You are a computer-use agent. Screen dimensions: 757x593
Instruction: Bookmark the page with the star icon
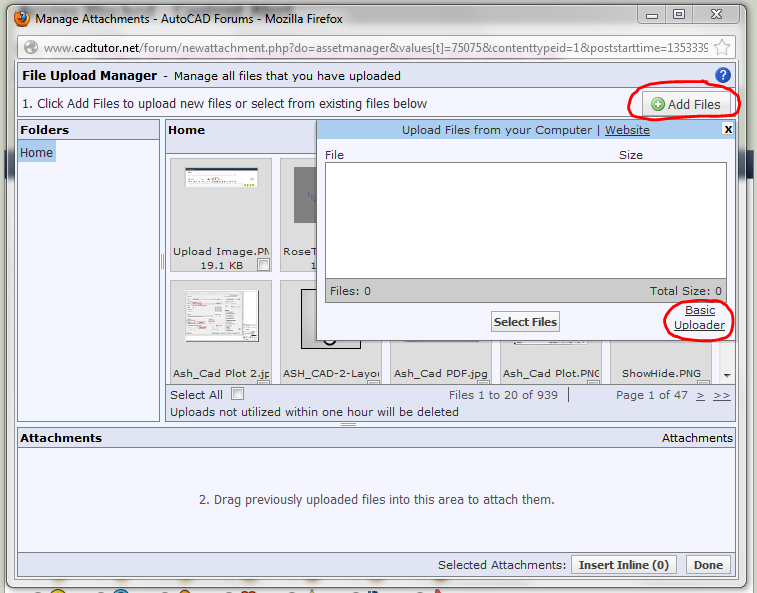pyautogui.click(x=722, y=47)
